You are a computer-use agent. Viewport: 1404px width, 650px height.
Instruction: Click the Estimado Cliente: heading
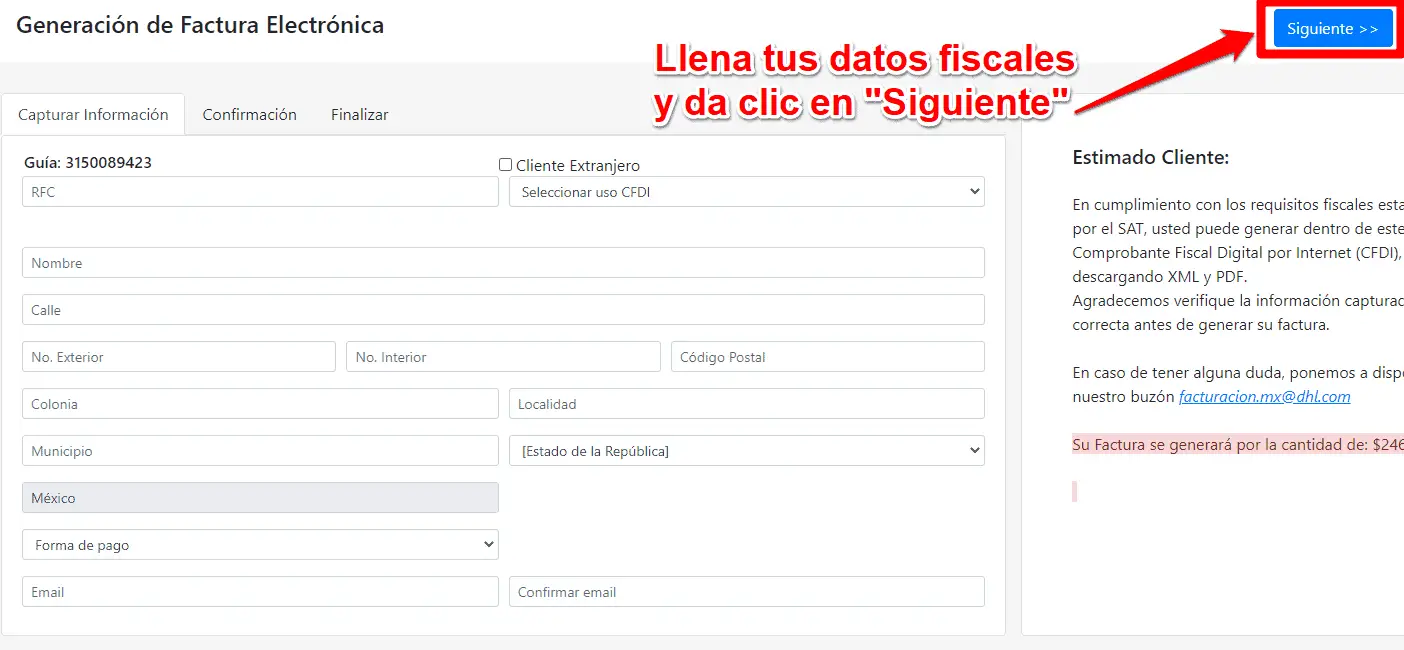tap(1150, 157)
